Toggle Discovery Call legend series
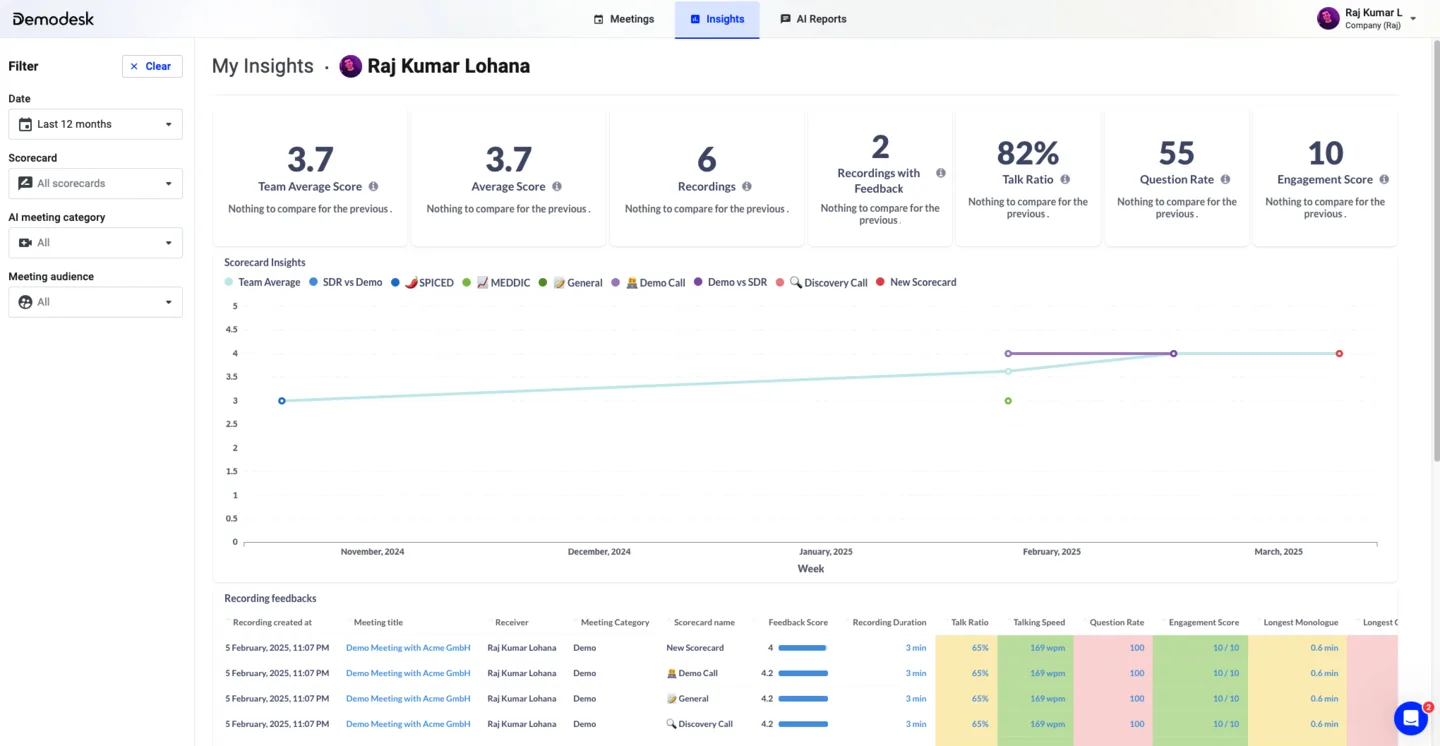Viewport: 1440px width, 746px height. coord(821,282)
